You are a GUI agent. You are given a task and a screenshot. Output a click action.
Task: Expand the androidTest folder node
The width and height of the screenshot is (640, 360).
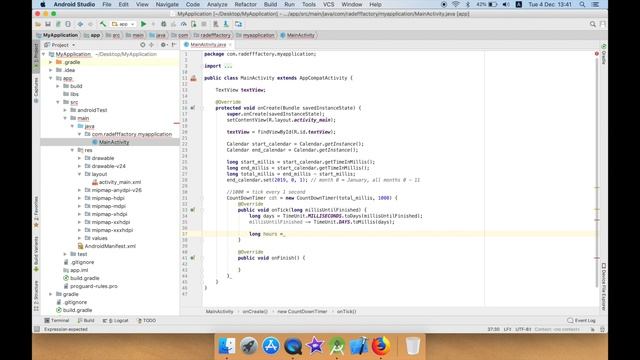pos(65,110)
